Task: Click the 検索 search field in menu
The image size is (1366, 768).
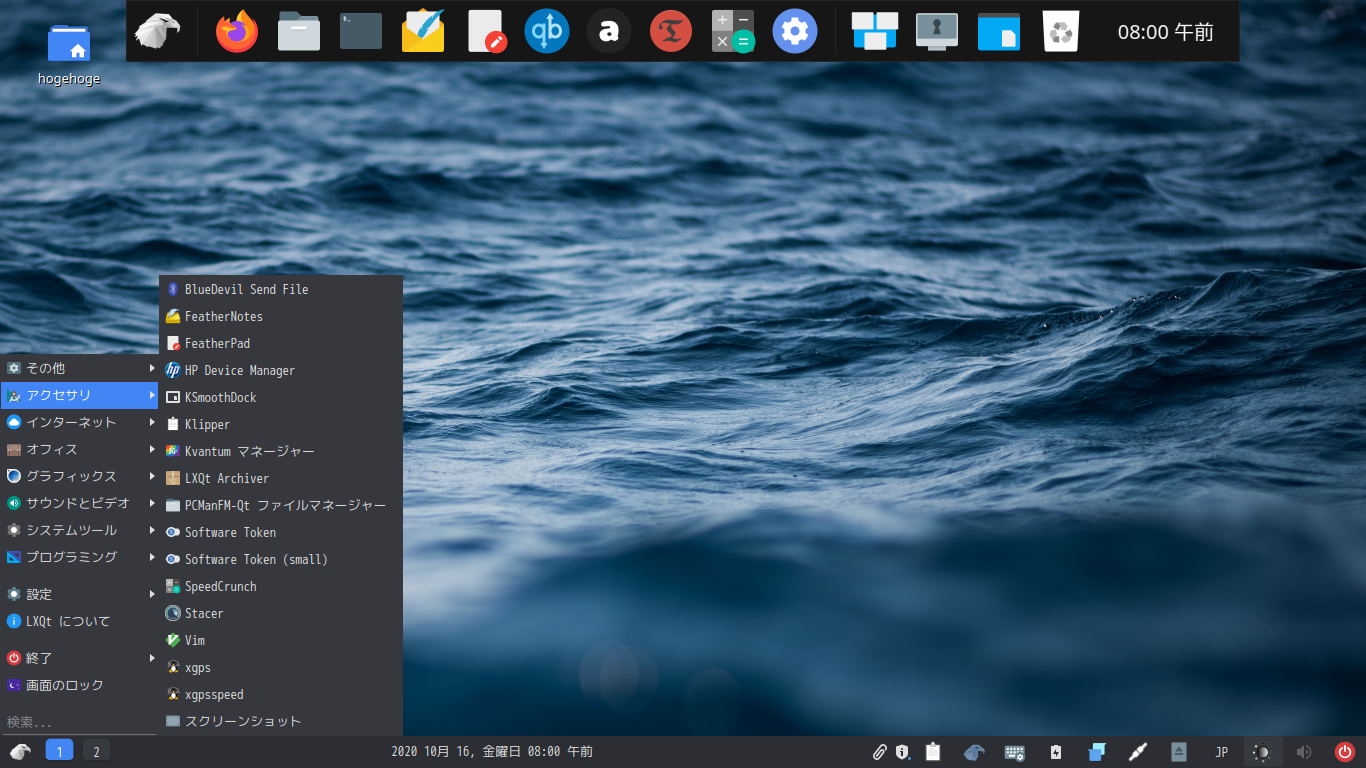Action: pyautogui.click(x=78, y=721)
